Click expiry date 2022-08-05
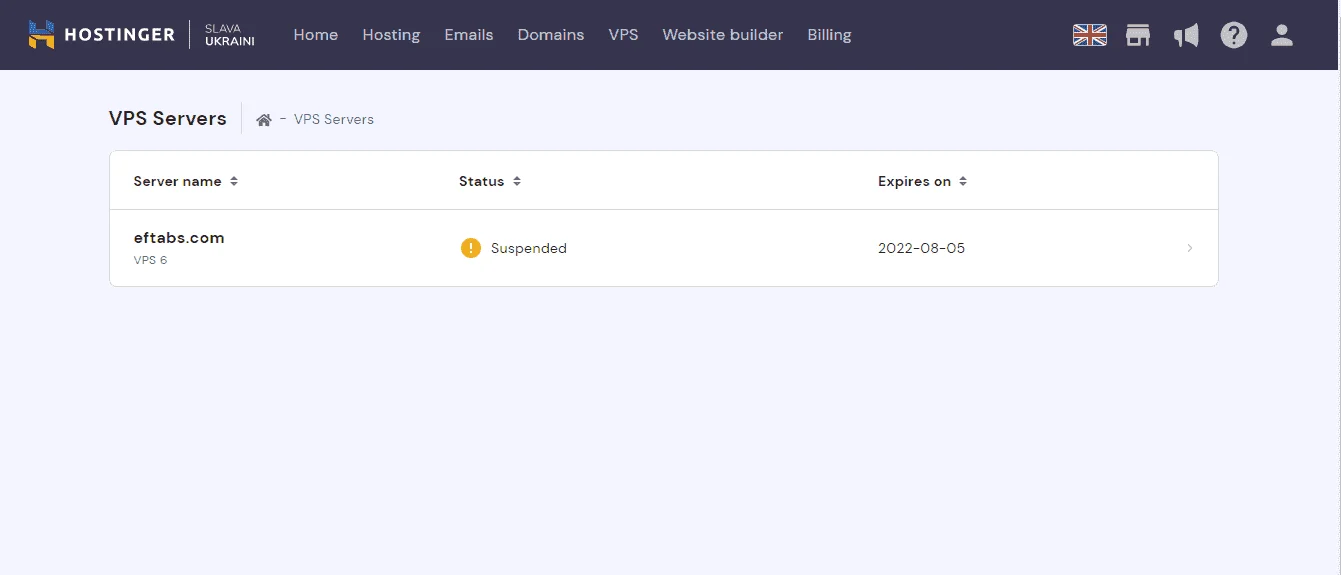Image resolution: width=1341 pixels, height=575 pixels. pos(922,248)
